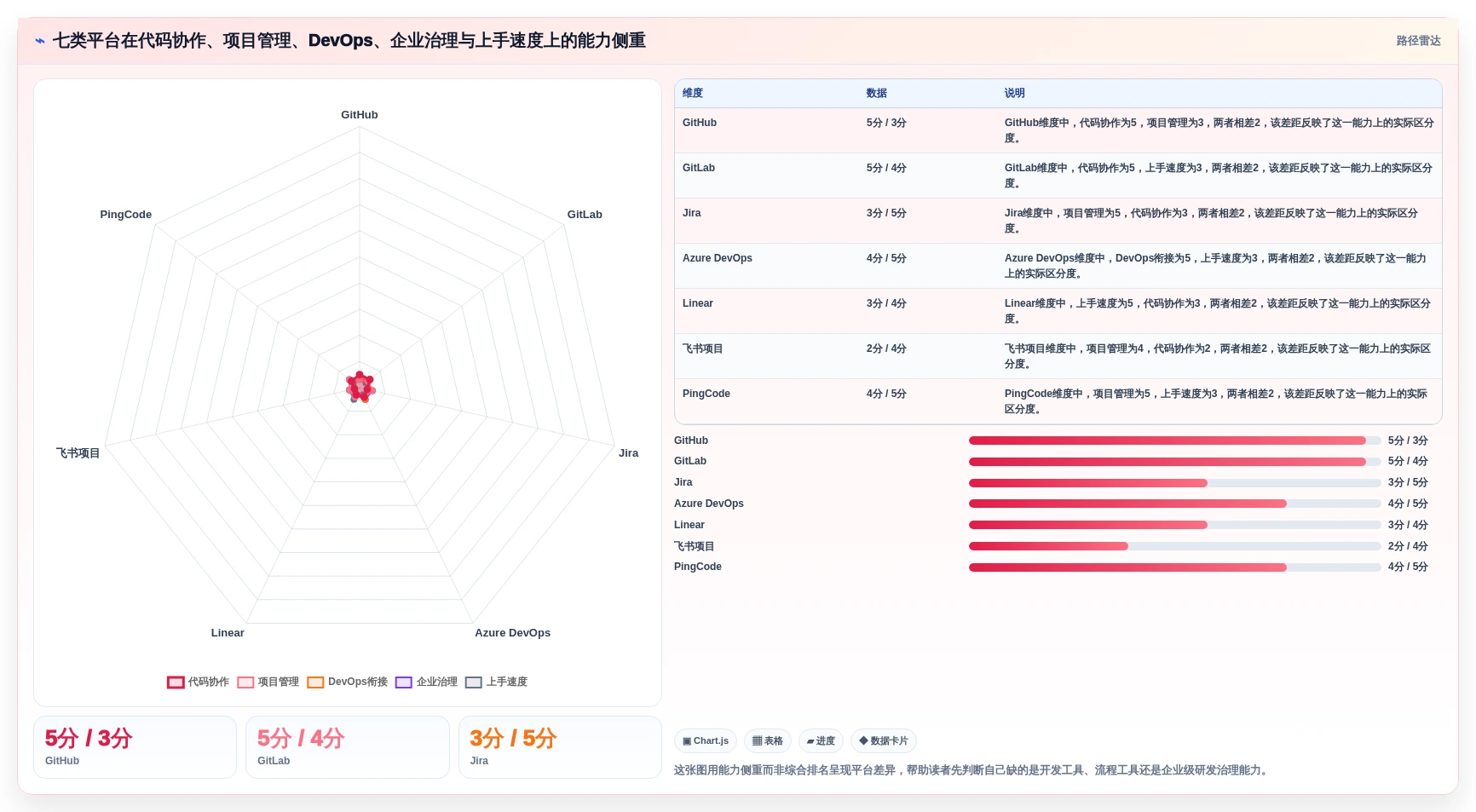Open the GitLab 5分 / 4分 data card
The image size is (1476, 812).
348,747
